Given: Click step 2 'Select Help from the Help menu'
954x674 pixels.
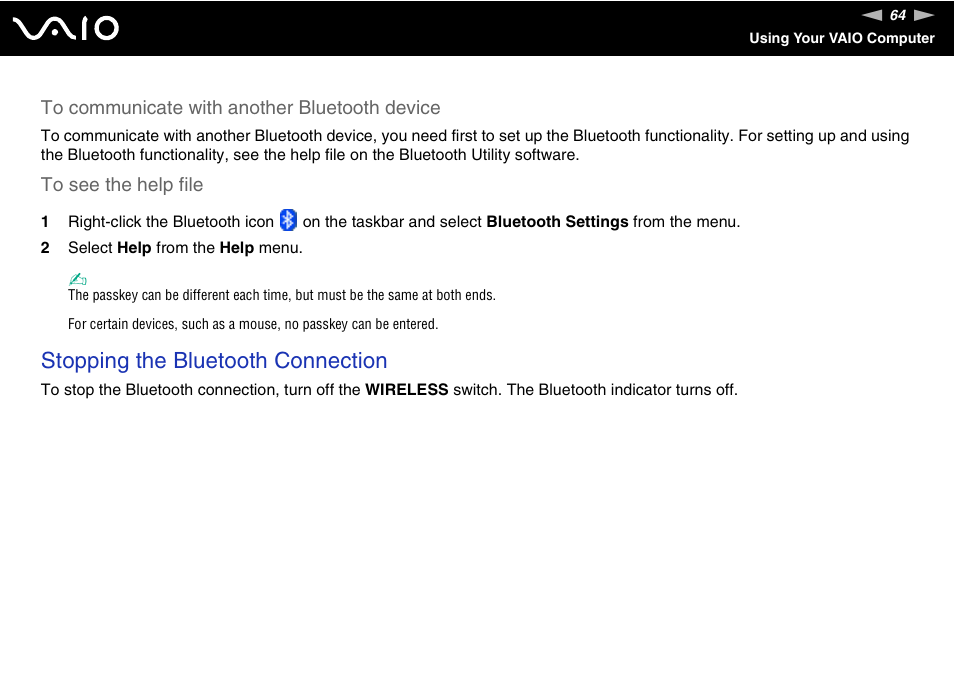Looking at the screenshot, I should 185,248.
